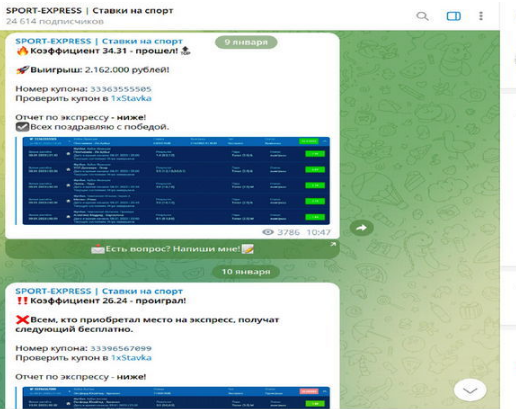
Task: Open search in channel header
Action: (422, 16)
